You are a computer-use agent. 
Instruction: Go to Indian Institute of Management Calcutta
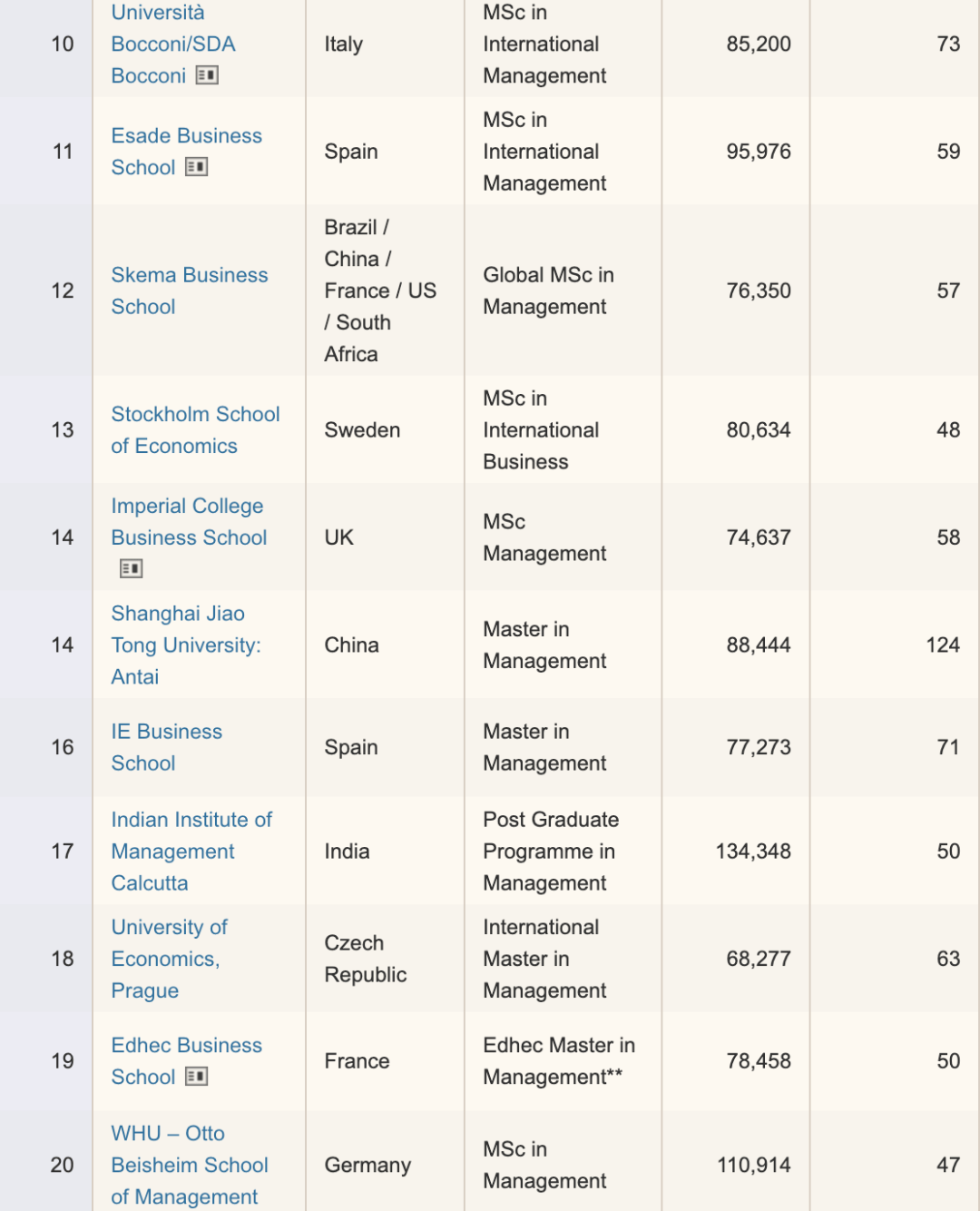tap(191, 852)
